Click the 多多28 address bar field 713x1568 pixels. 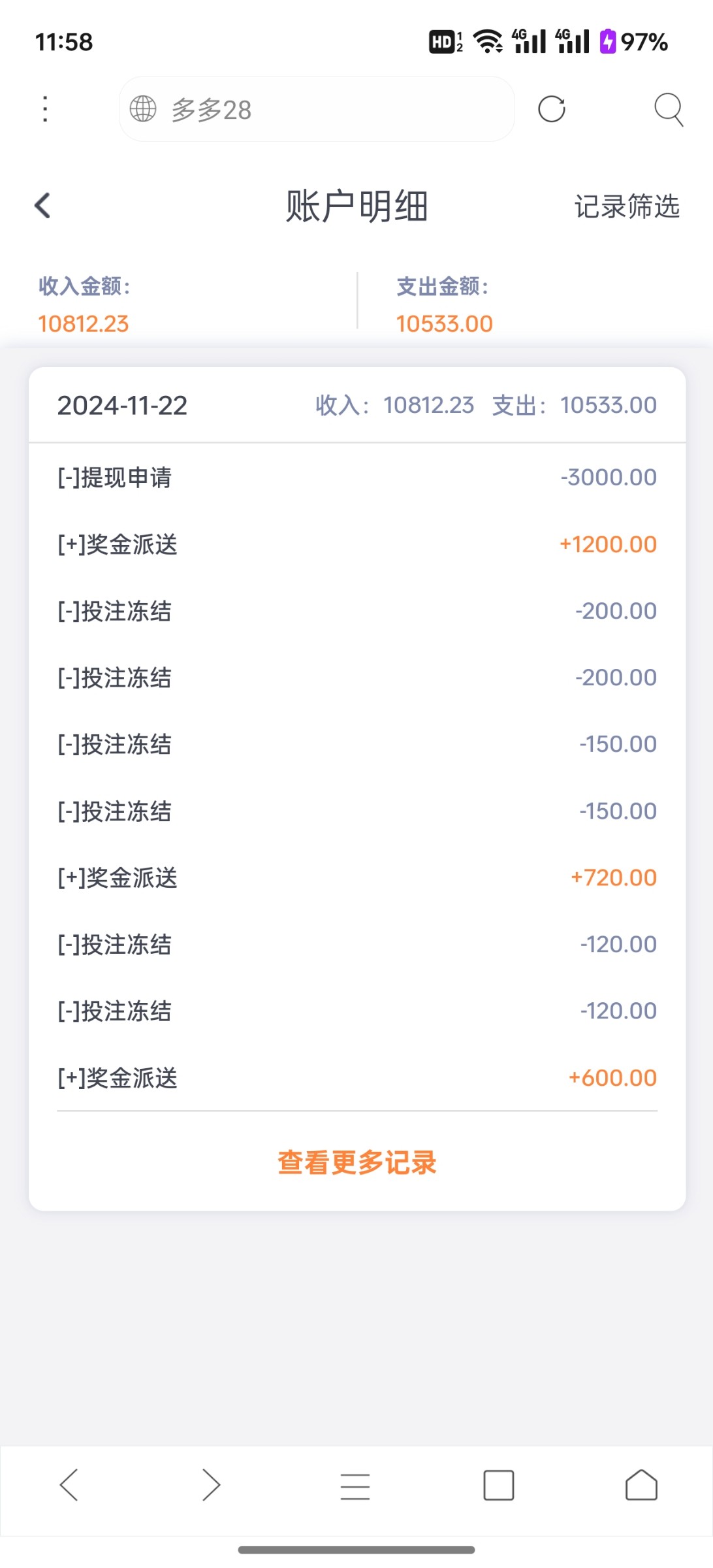(x=326, y=109)
